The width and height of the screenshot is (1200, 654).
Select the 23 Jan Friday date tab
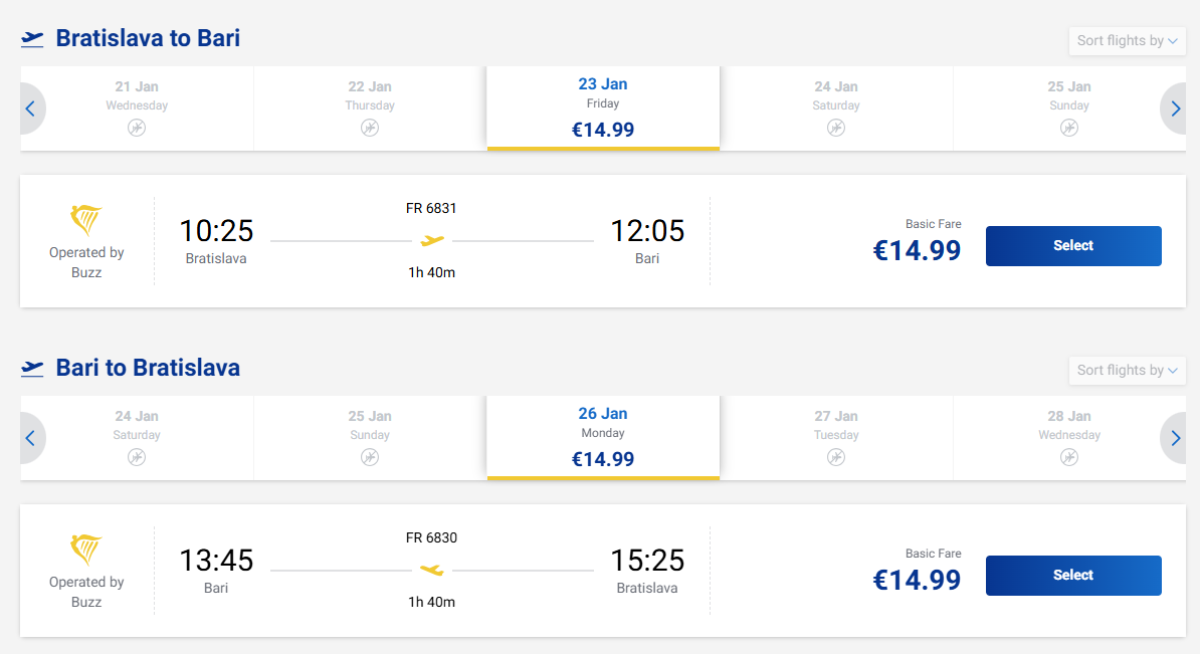pyautogui.click(x=603, y=108)
